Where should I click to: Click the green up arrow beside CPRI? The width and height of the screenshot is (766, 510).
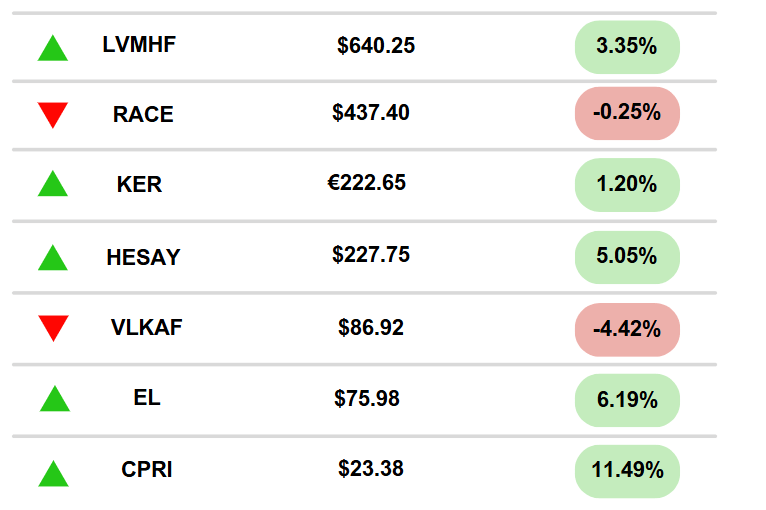pyautogui.click(x=53, y=472)
